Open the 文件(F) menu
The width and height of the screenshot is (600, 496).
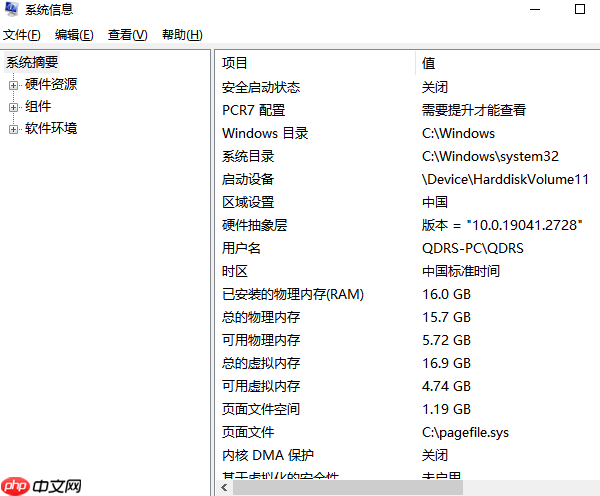(x=22, y=35)
